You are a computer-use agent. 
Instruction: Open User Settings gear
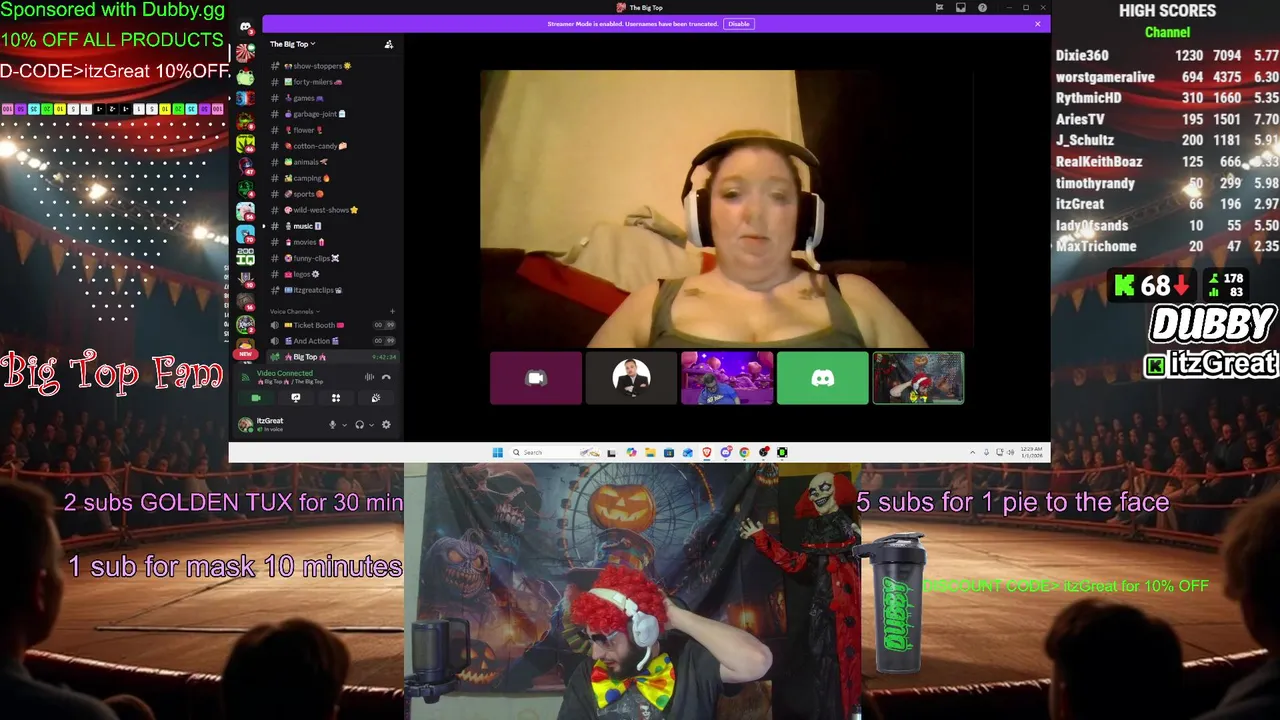click(386, 425)
